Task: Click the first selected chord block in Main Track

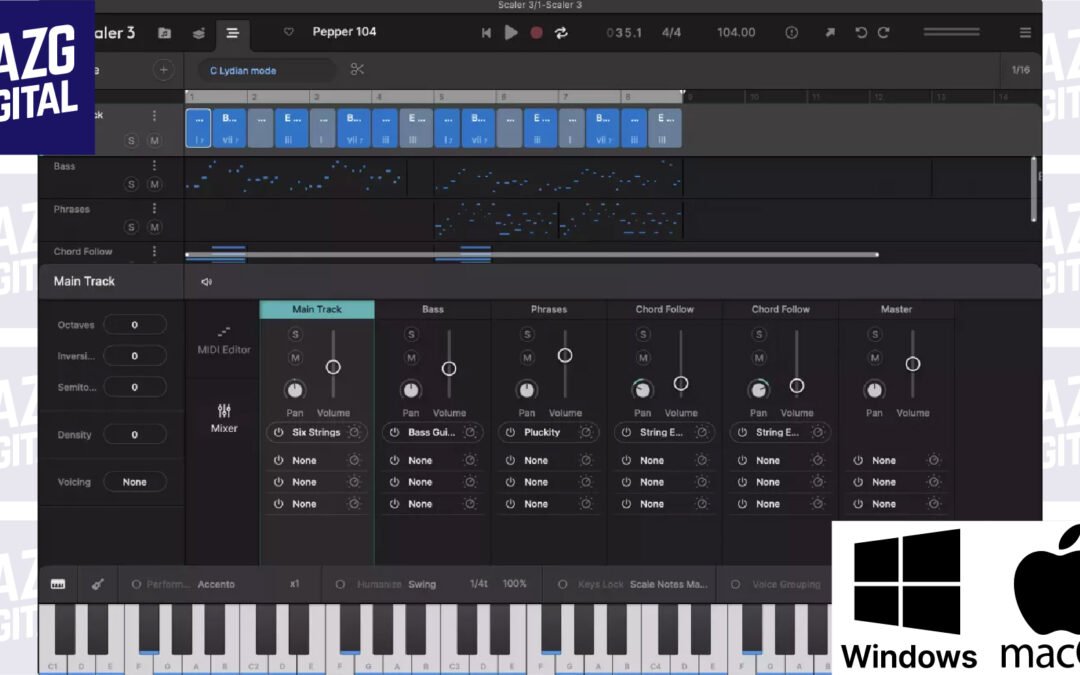Action: point(198,128)
